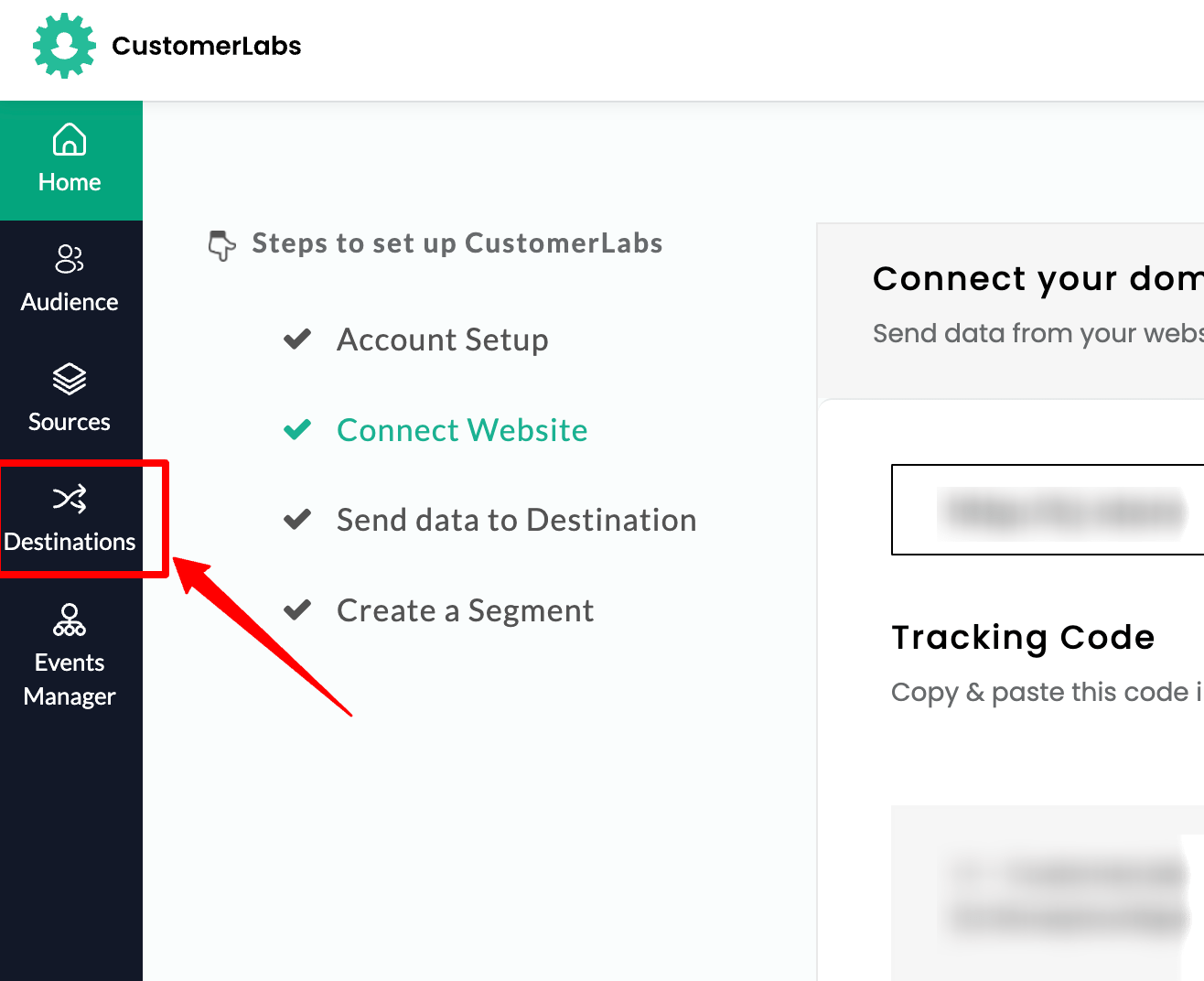Click the CustomerLabs gear logo
Image resolution: width=1204 pixels, height=981 pixels.
click(62, 46)
